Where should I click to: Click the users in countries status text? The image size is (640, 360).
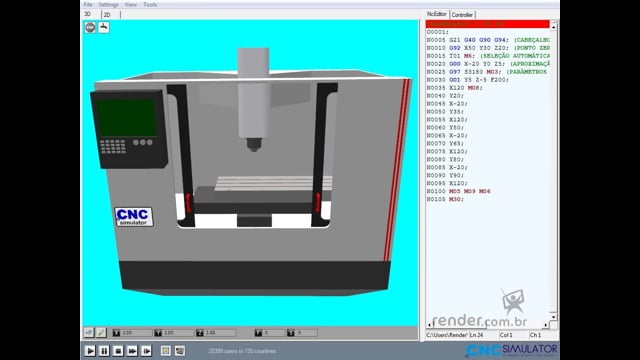[242, 351]
